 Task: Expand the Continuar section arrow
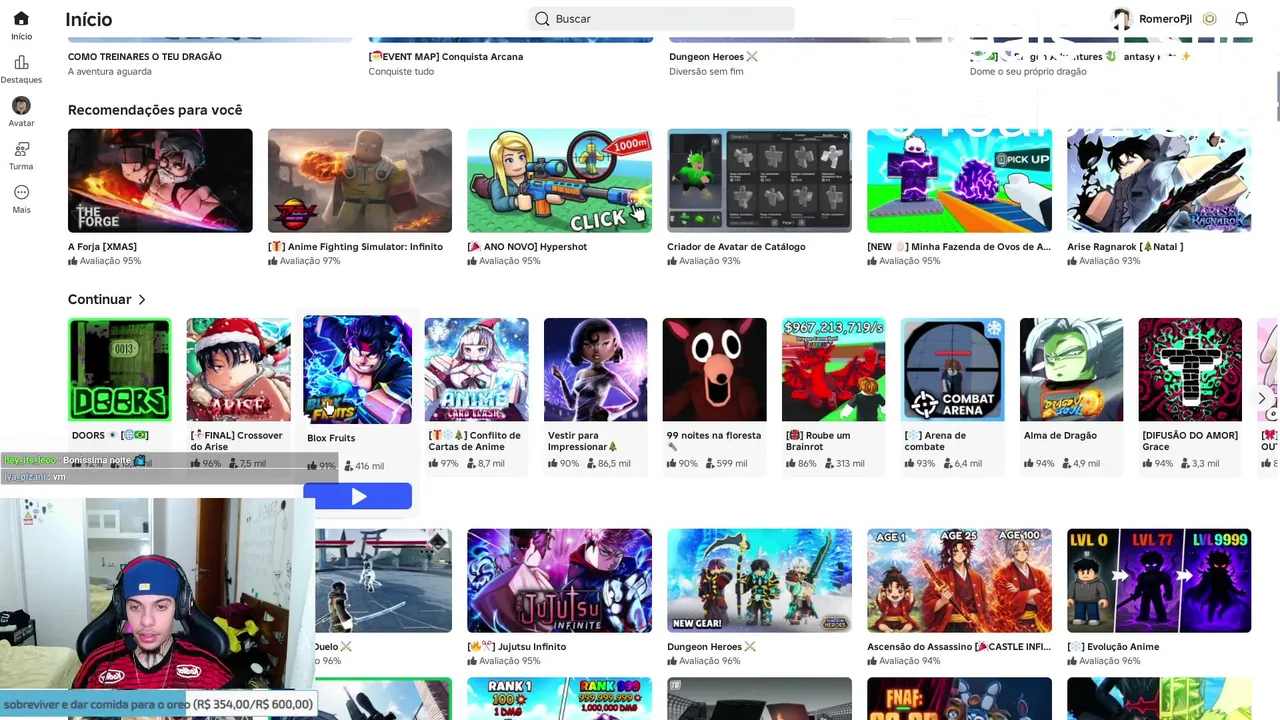click(141, 299)
